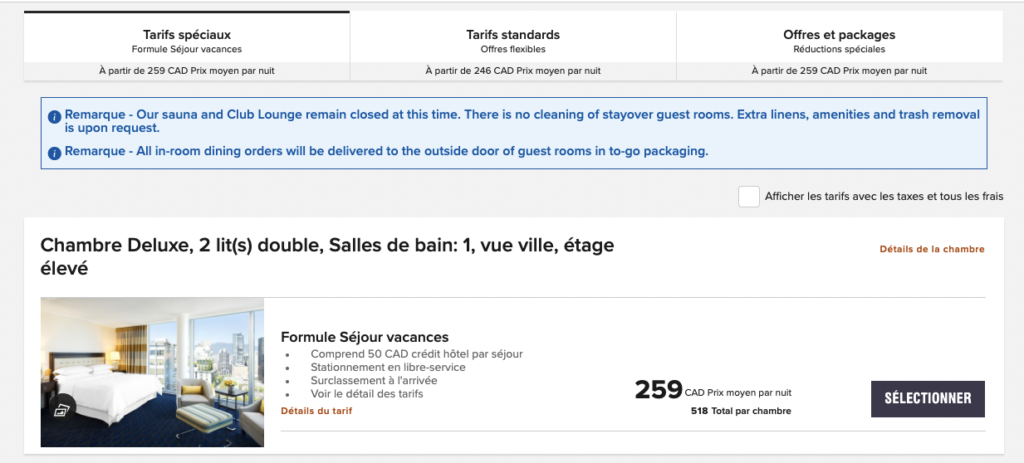
Task: Click the info icon beside in-room dining remark
Action: [x=55, y=152]
